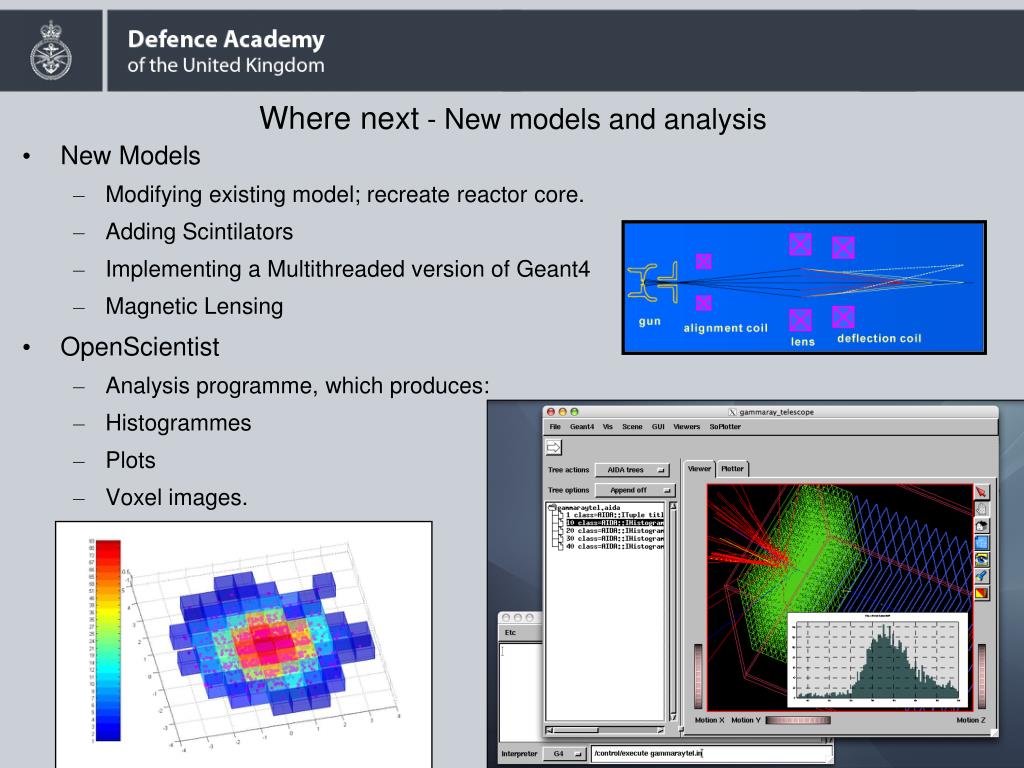
Task: Open the AIDA trees dropdown
Action: (632, 470)
